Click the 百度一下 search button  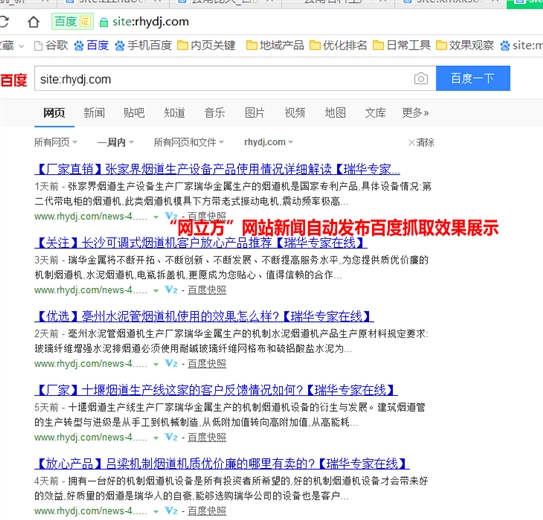click(473, 78)
